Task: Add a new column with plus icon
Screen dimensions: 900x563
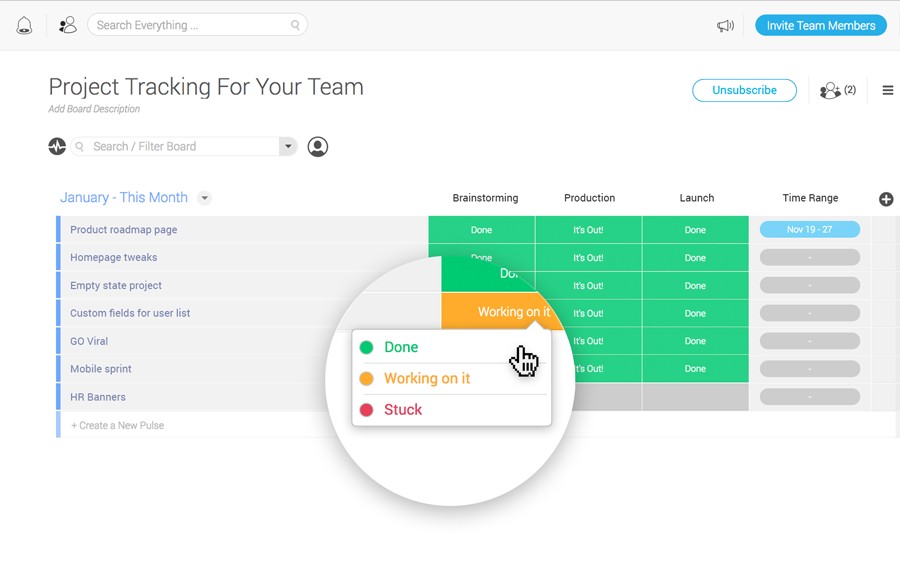Action: coord(886,199)
